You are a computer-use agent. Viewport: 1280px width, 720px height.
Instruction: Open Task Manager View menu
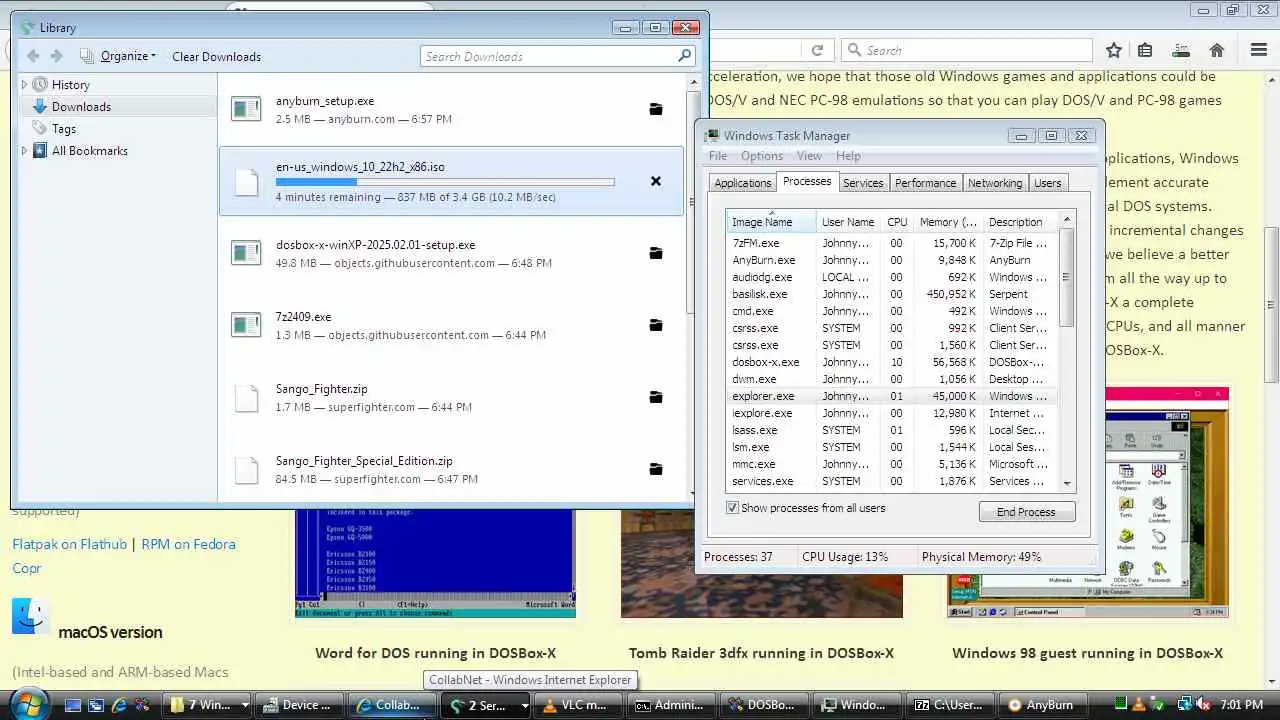tap(809, 156)
